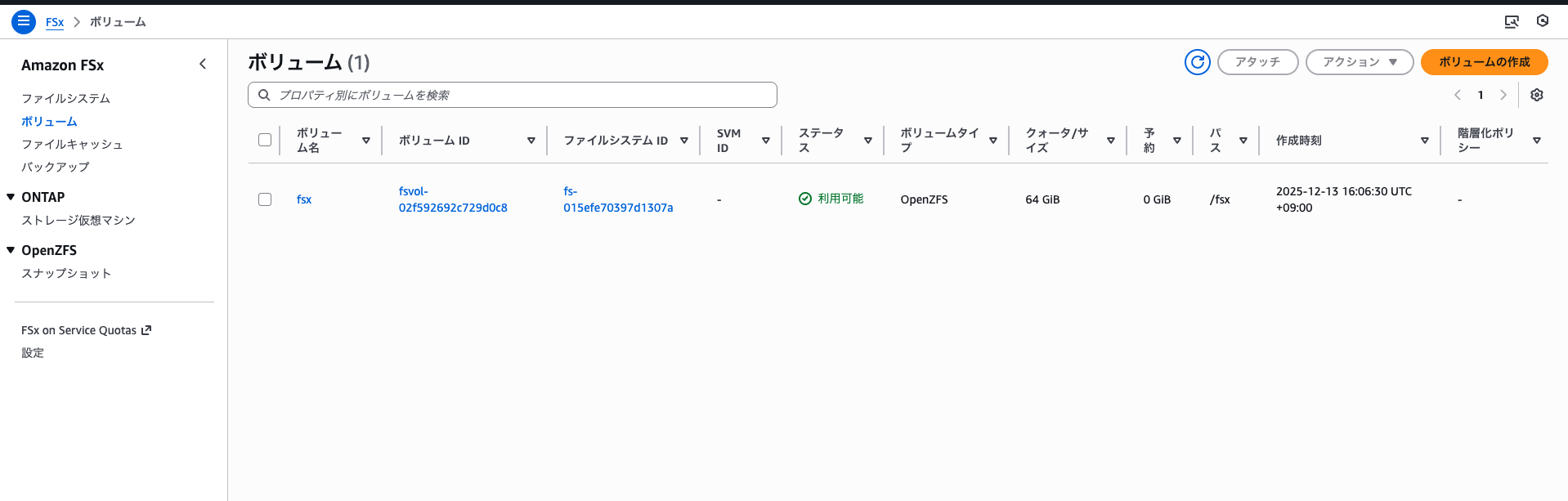Click the 0 GiB reservation cell
Image resolution: width=1568 pixels, height=501 pixels.
1157,199
